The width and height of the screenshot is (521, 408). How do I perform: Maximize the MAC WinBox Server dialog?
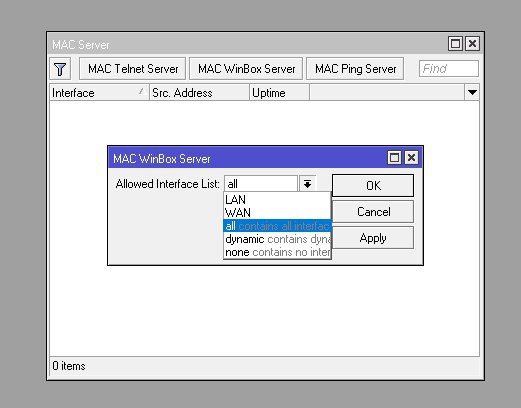click(394, 157)
